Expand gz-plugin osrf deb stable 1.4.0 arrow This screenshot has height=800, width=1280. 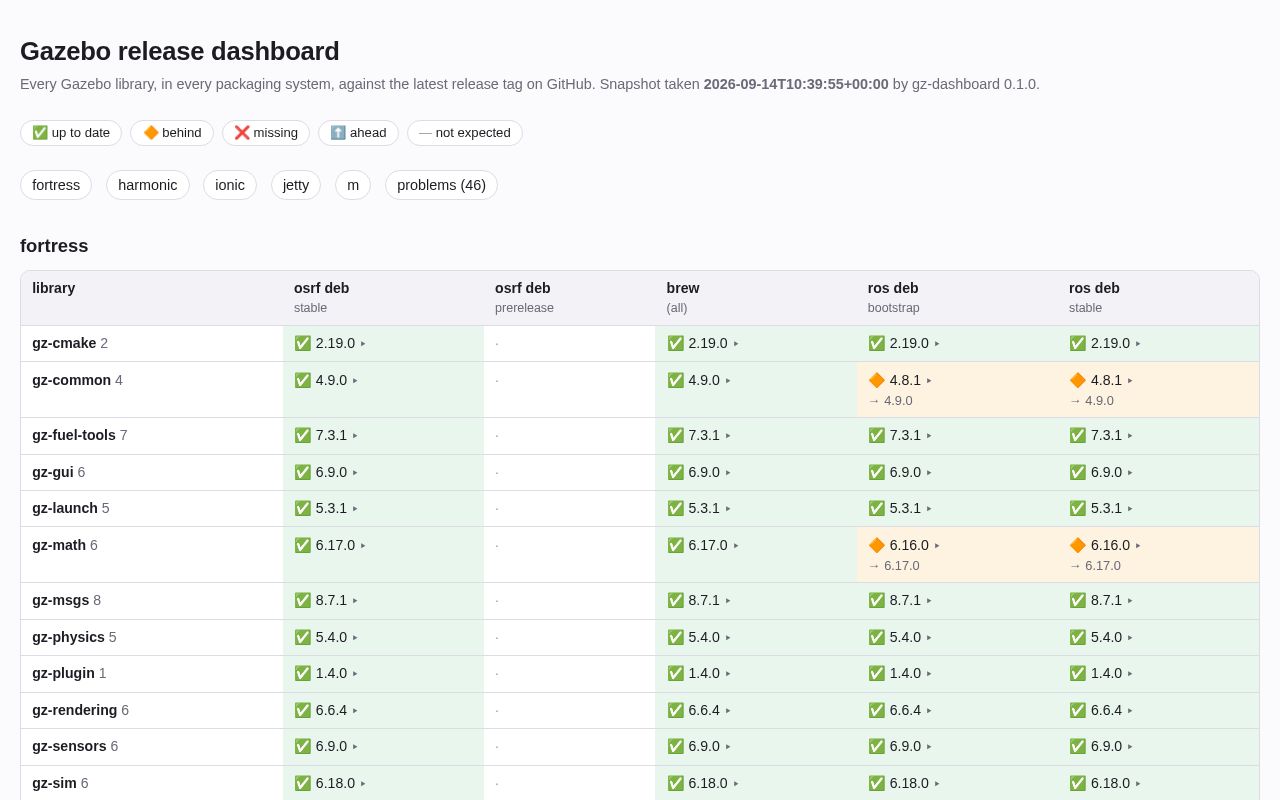point(355,674)
